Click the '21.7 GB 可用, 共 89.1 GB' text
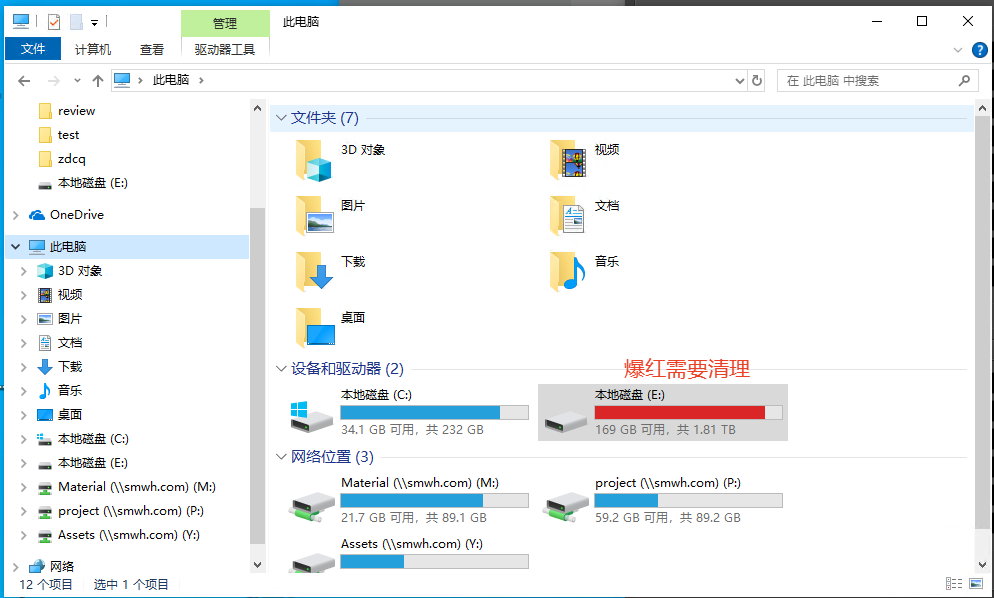The image size is (994, 598). (414, 517)
